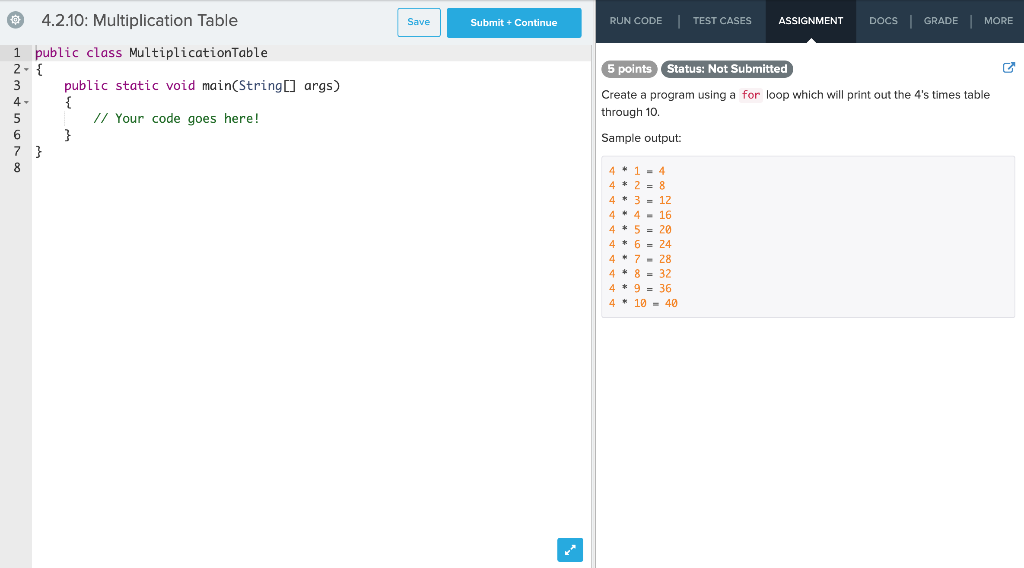
Task: Open the MORE menu tab
Action: (x=998, y=21)
